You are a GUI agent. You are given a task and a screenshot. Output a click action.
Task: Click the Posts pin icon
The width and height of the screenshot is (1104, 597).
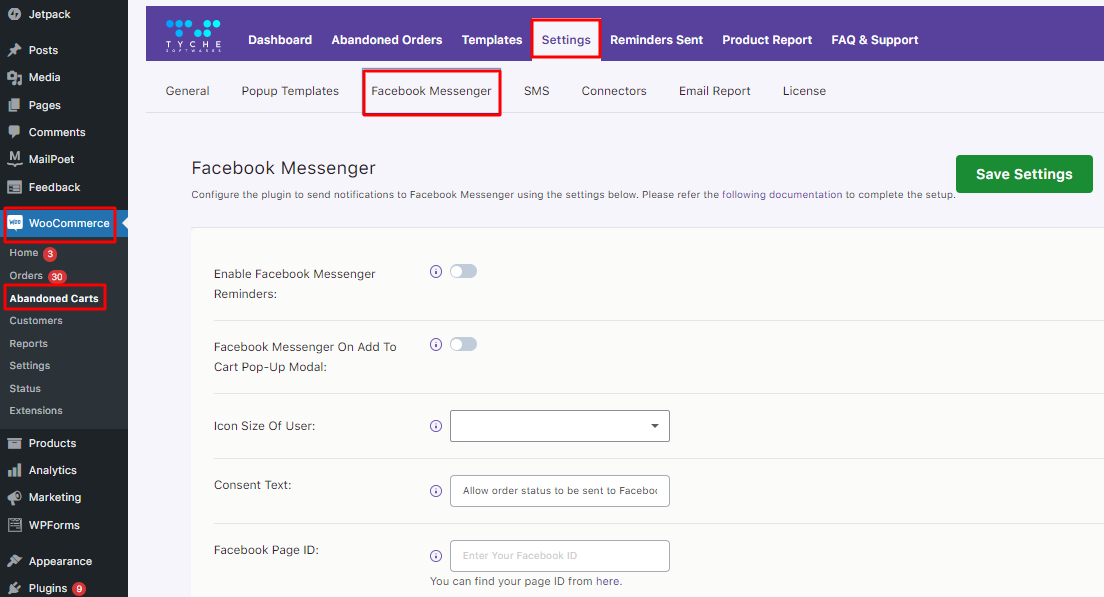[14, 50]
